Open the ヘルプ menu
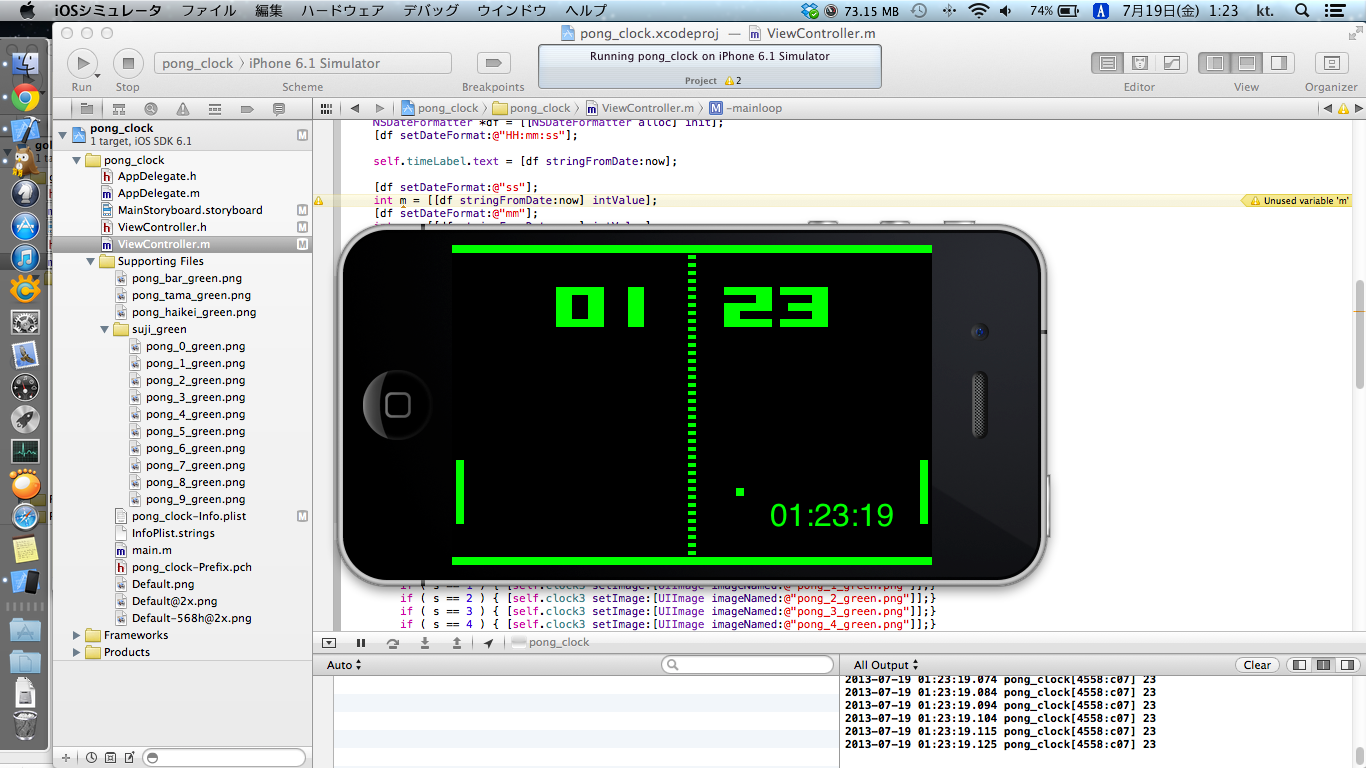 (x=586, y=11)
